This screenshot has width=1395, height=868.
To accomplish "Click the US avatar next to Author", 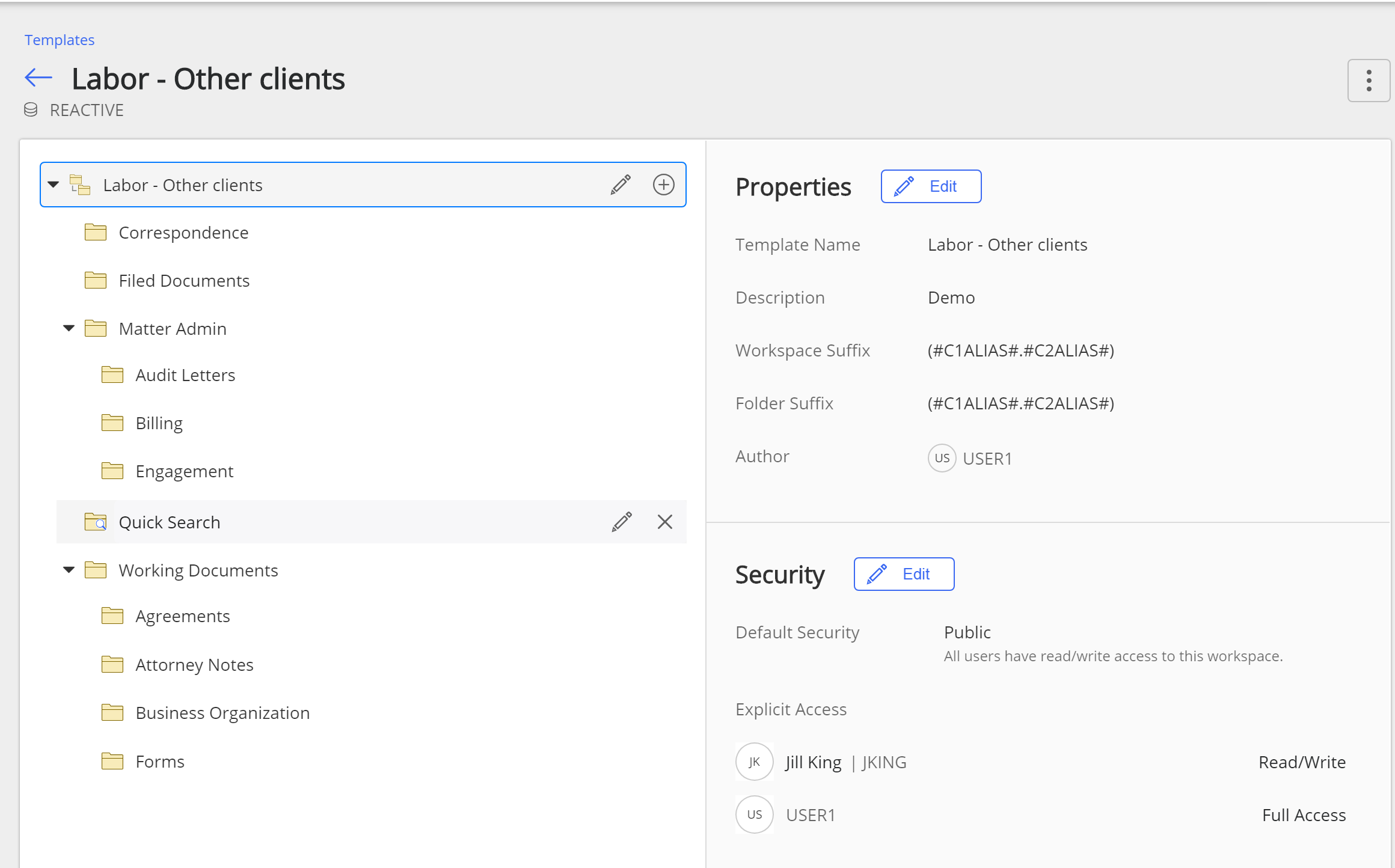I will point(942,458).
